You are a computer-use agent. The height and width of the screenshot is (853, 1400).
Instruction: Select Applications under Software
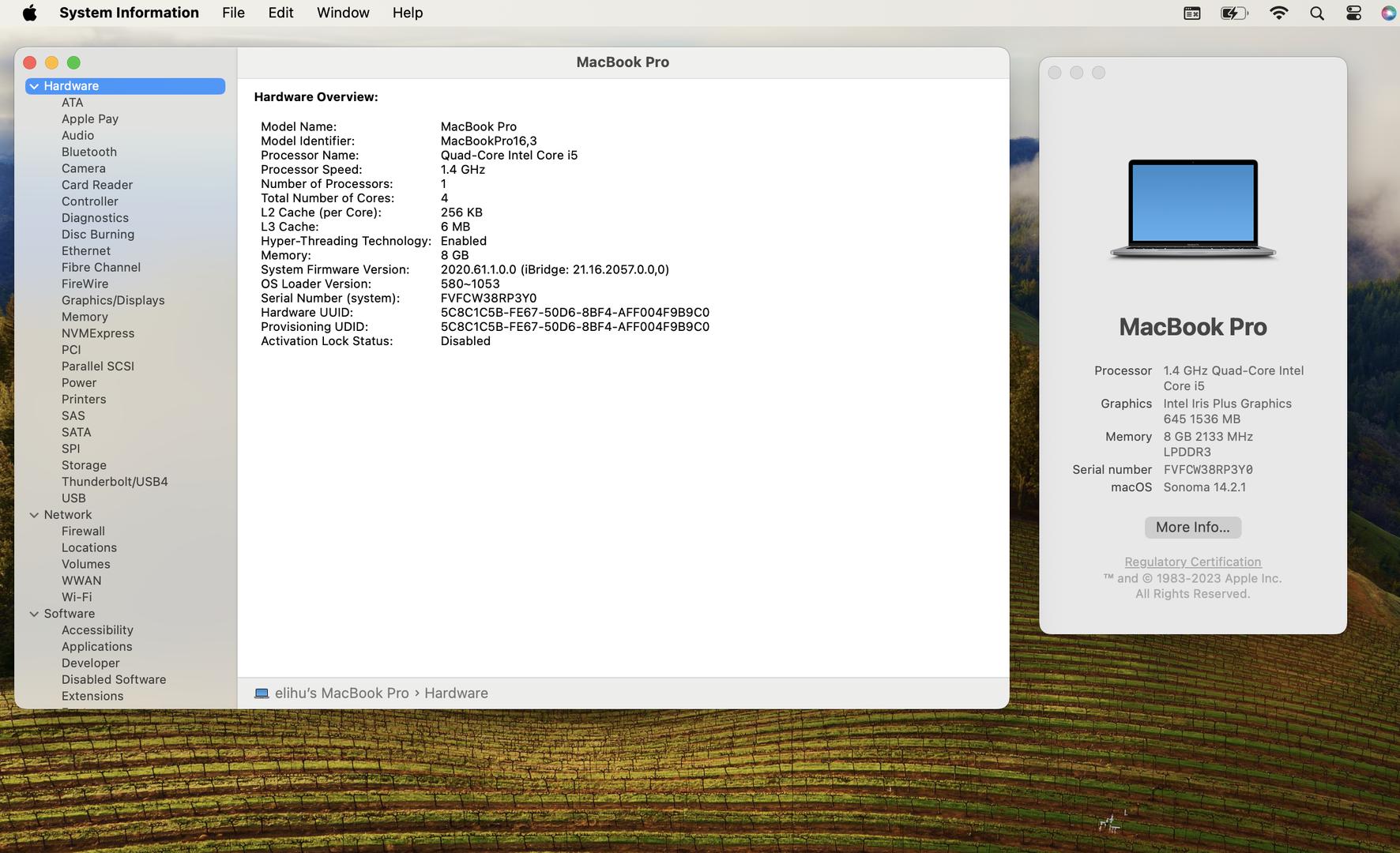click(x=97, y=647)
